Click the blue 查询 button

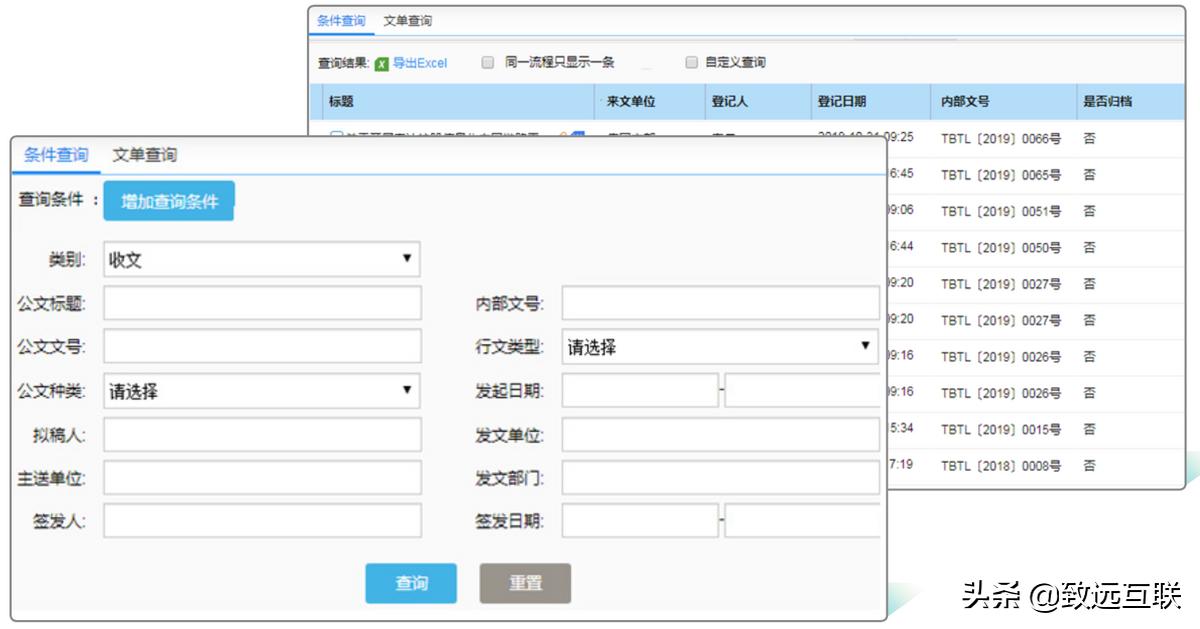click(413, 585)
